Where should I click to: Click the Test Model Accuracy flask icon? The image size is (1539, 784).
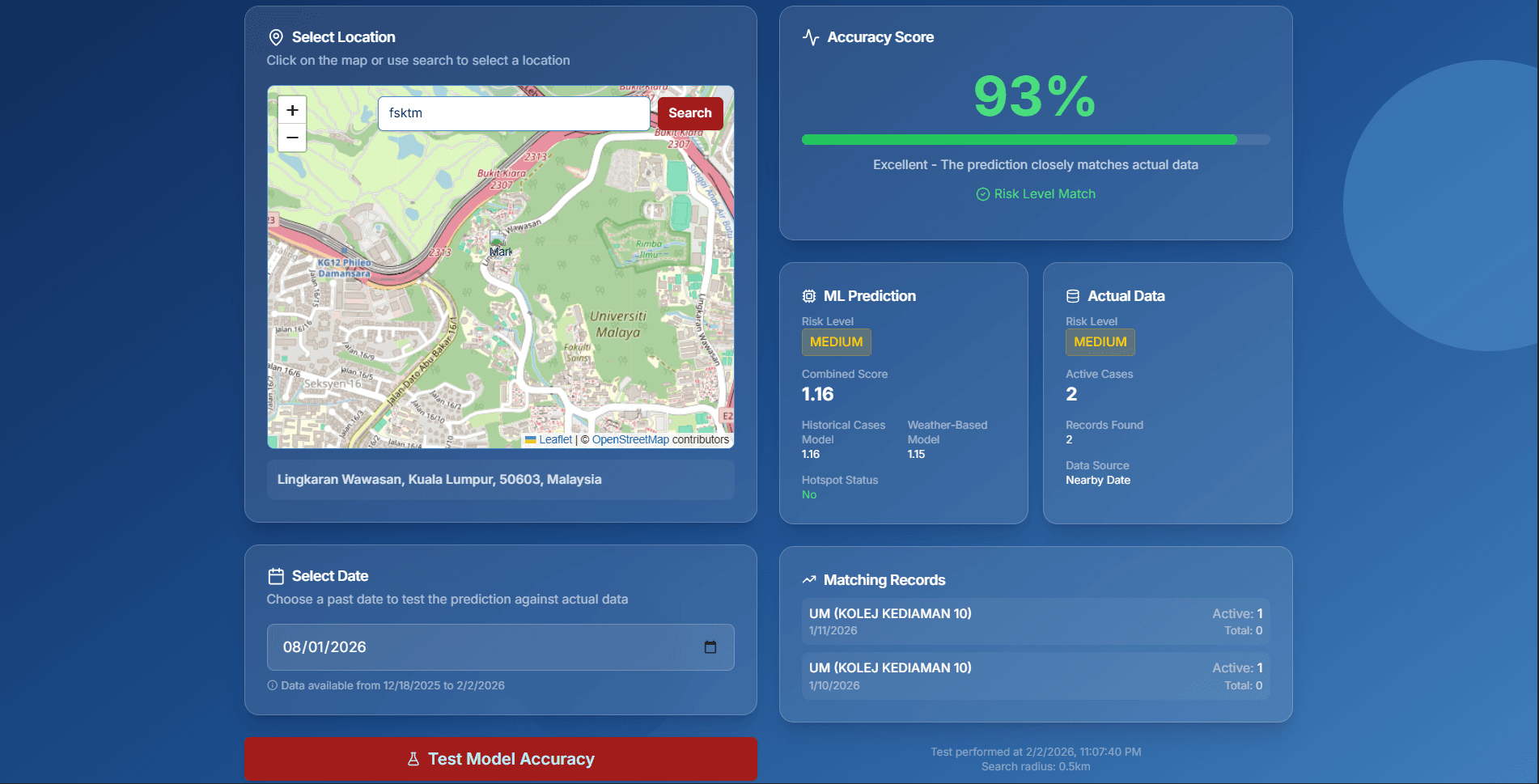coord(413,758)
